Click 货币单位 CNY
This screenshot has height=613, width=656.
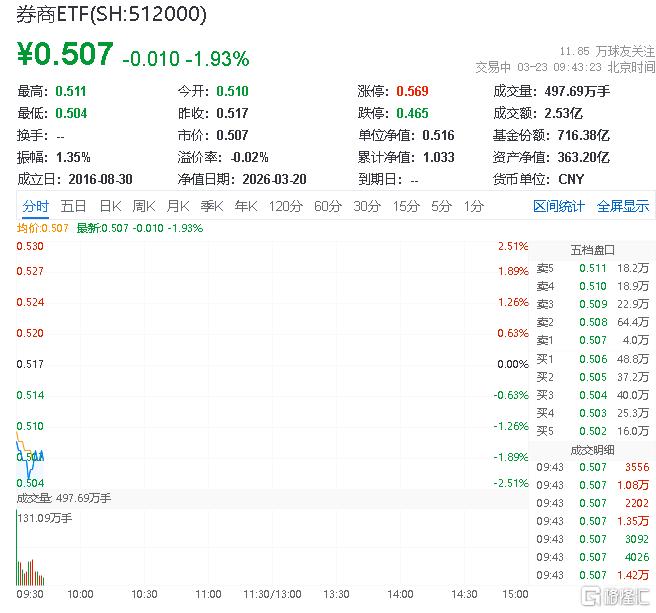[x=571, y=179]
